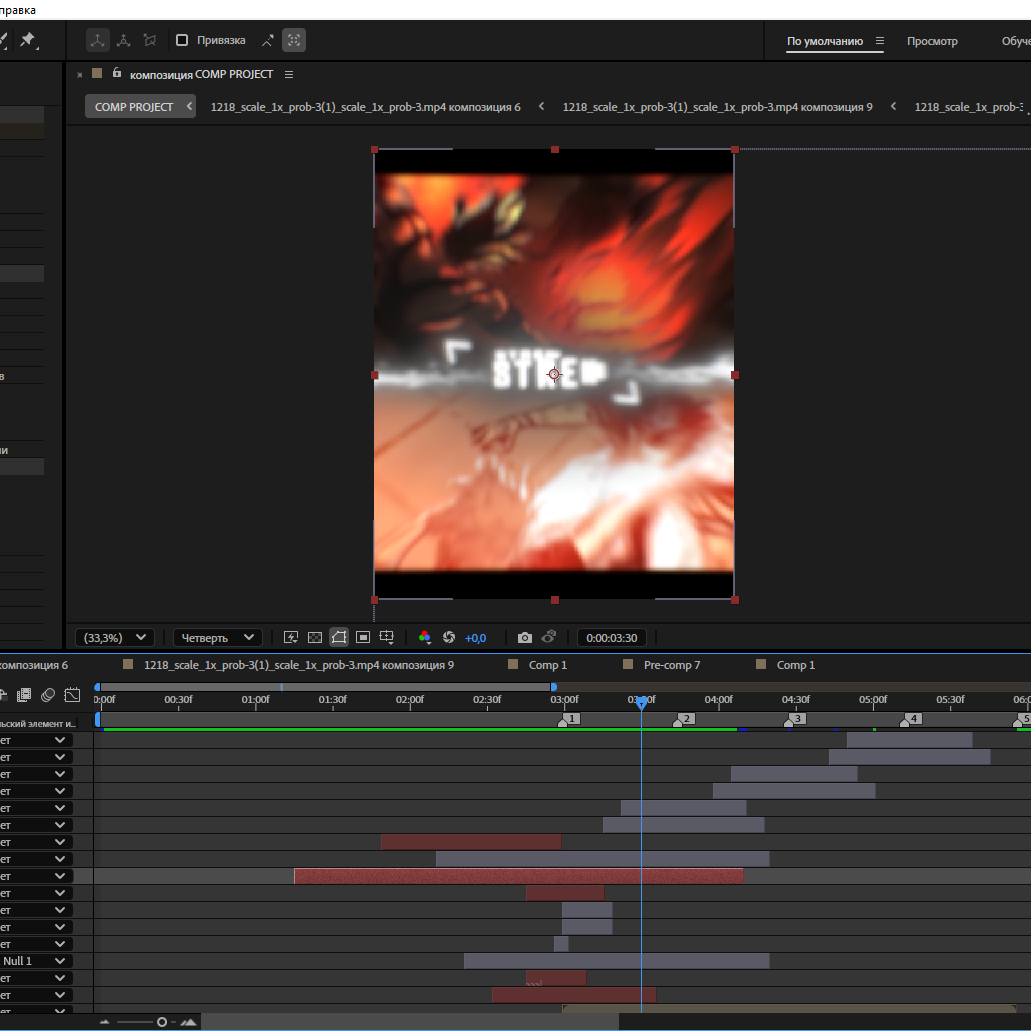Click timeline marker number 2
This screenshot has width=1031, height=1031.
point(684,719)
